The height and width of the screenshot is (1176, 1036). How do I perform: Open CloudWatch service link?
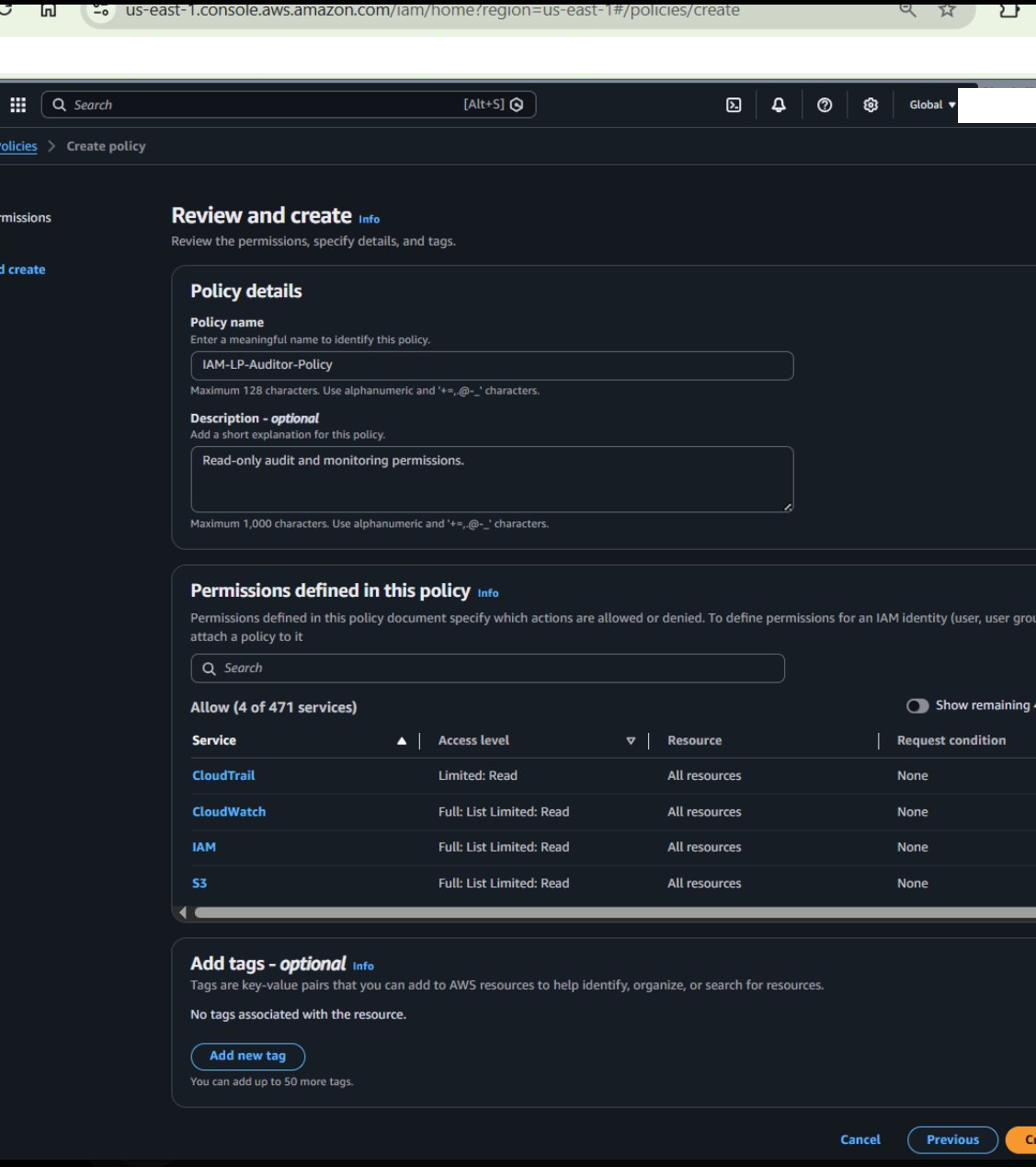[229, 812]
